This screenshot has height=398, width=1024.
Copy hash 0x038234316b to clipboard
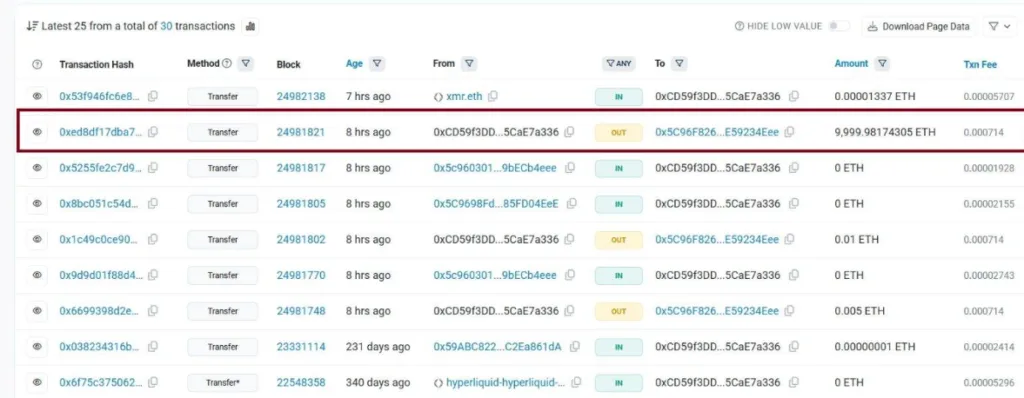(x=153, y=346)
